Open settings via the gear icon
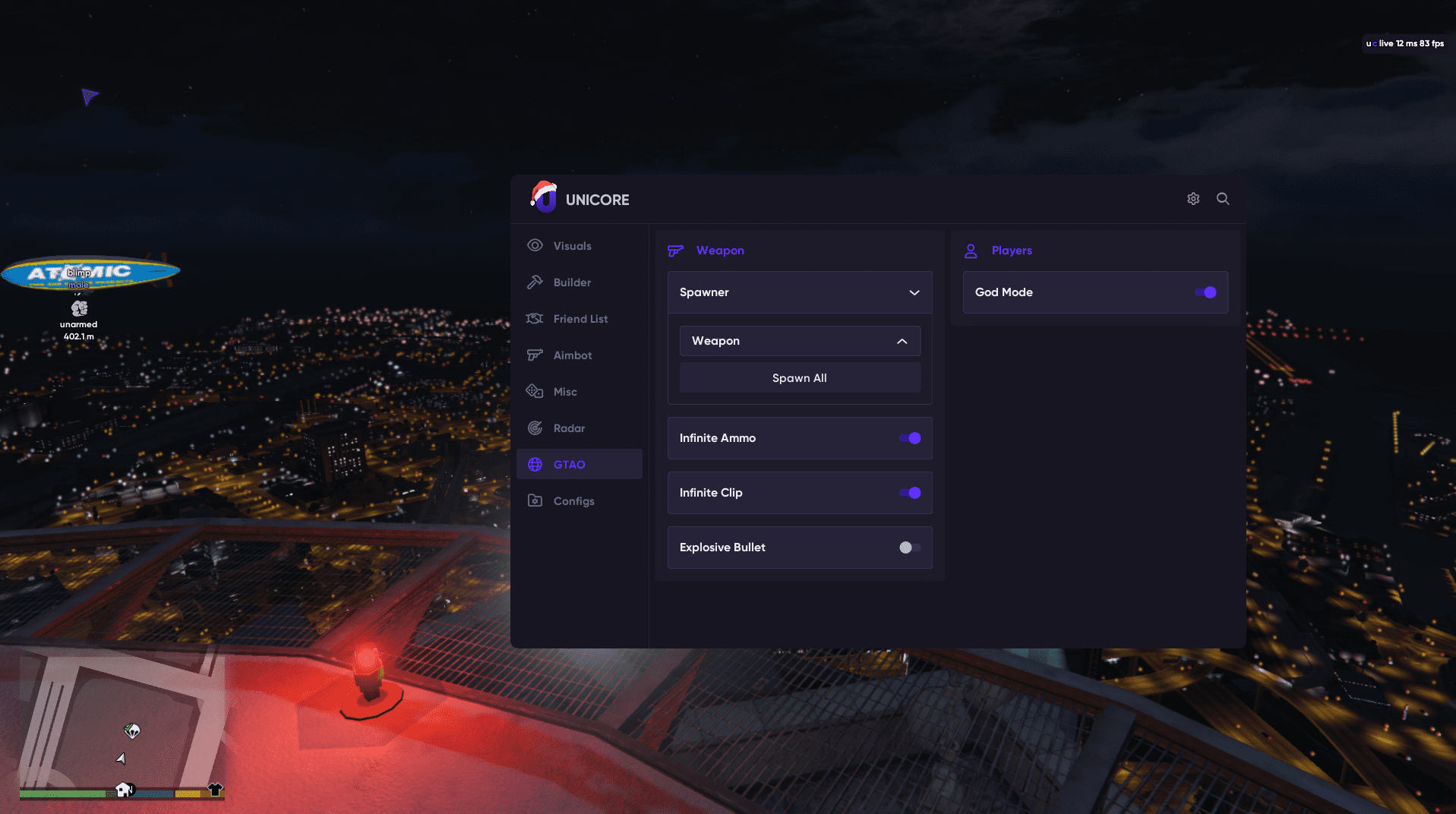 [x=1193, y=199]
